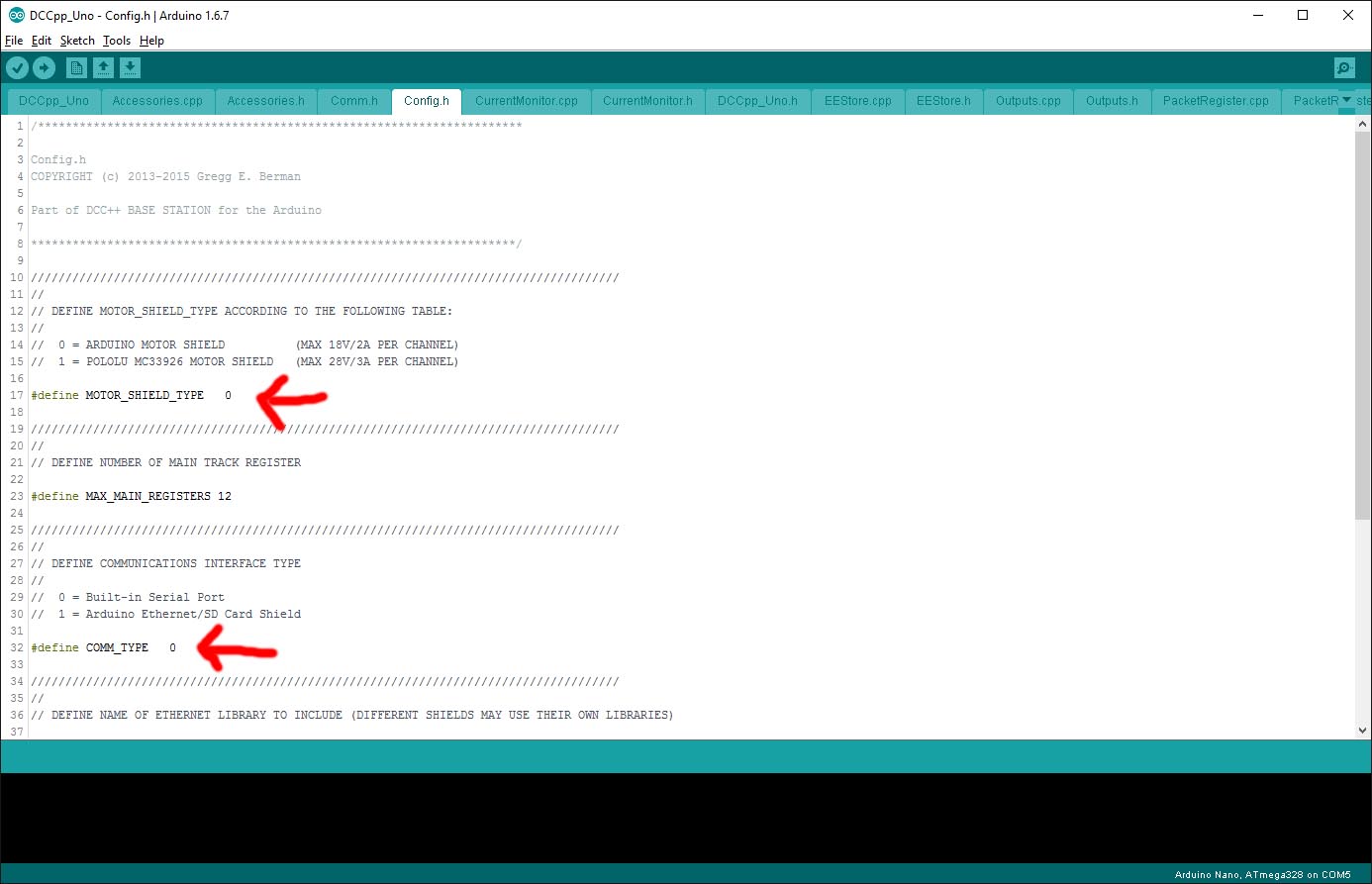This screenshot has height=884, width=1372.
Task: Switch to the Accessories.cpp tab
Action: (157, 101)
